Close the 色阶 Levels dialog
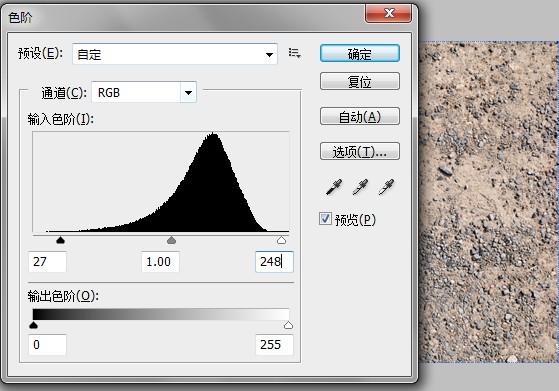 389,13
